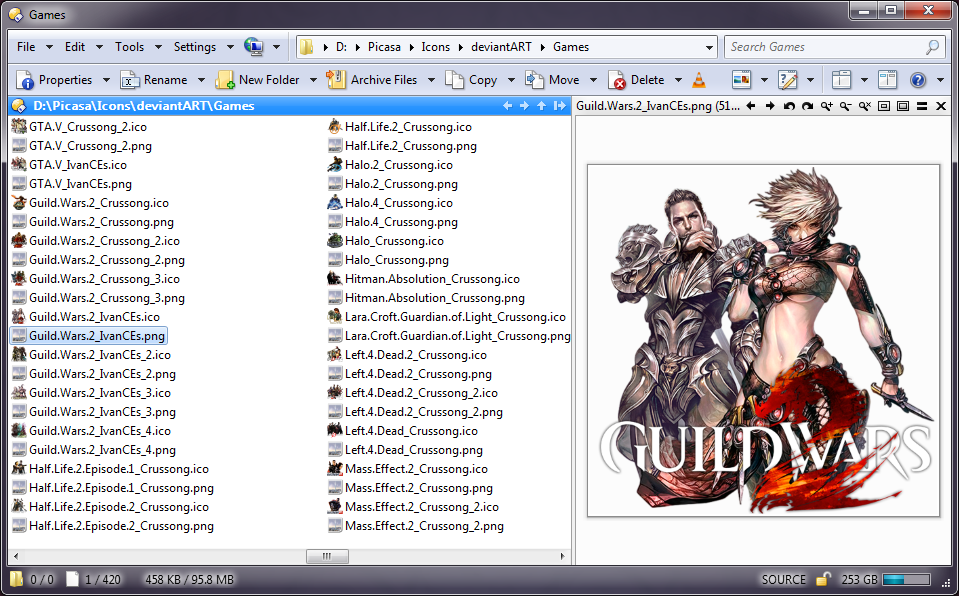
Task: Click the Copy toolbar button
Action: 471,80
